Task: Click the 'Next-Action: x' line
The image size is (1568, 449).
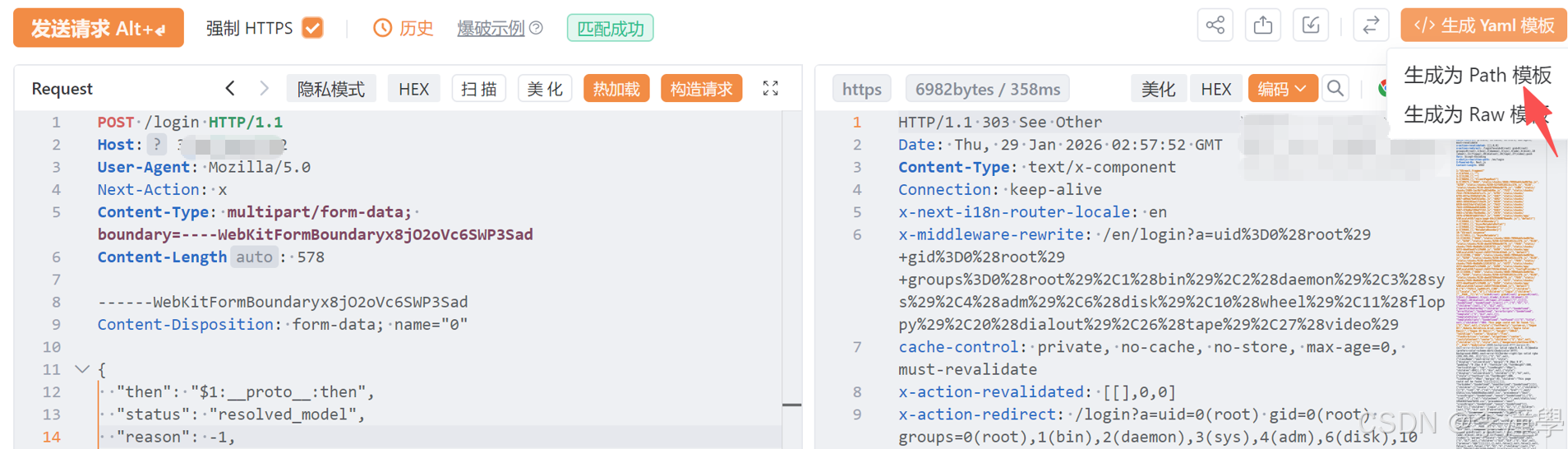Action: tap(162, 190)
